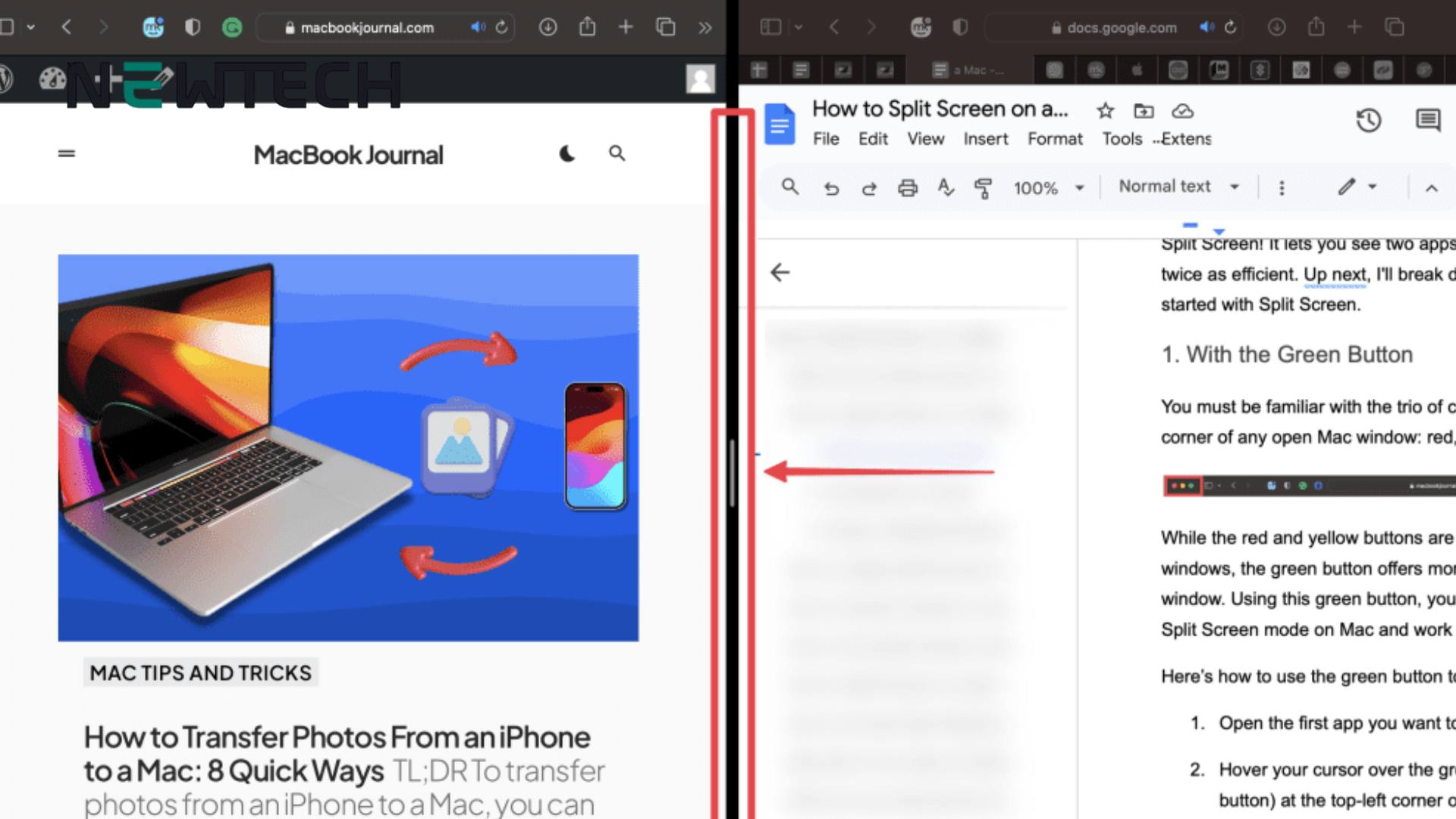Open the privacy shield in macbookjournal.com window
Screen dimensions: 1456x819
(193, 27)
